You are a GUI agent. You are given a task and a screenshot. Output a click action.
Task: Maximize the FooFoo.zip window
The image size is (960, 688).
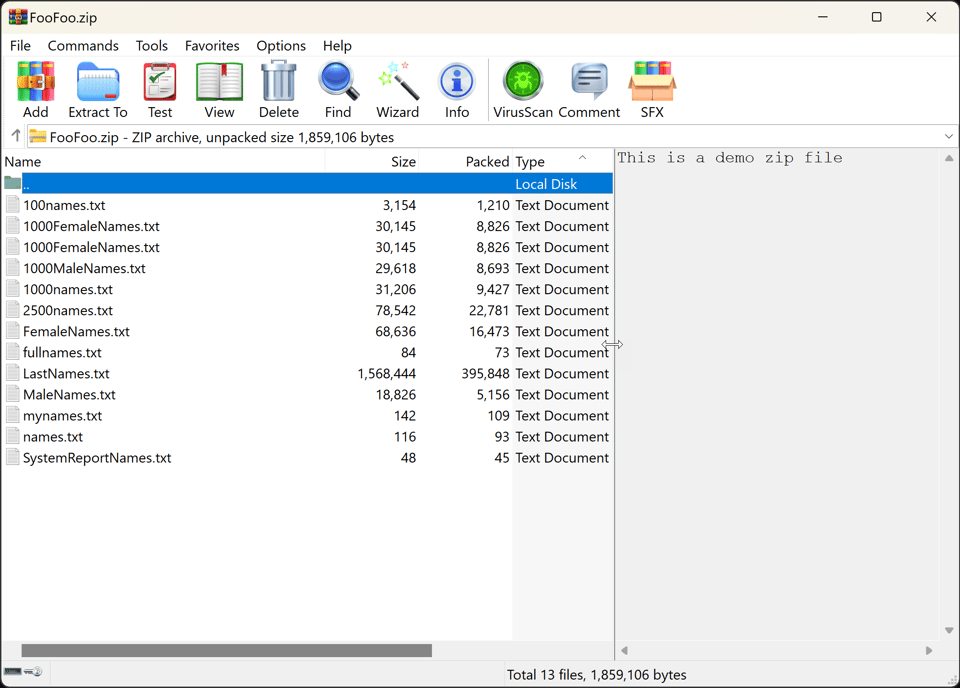pyautogui.click(x=876, y=17)
